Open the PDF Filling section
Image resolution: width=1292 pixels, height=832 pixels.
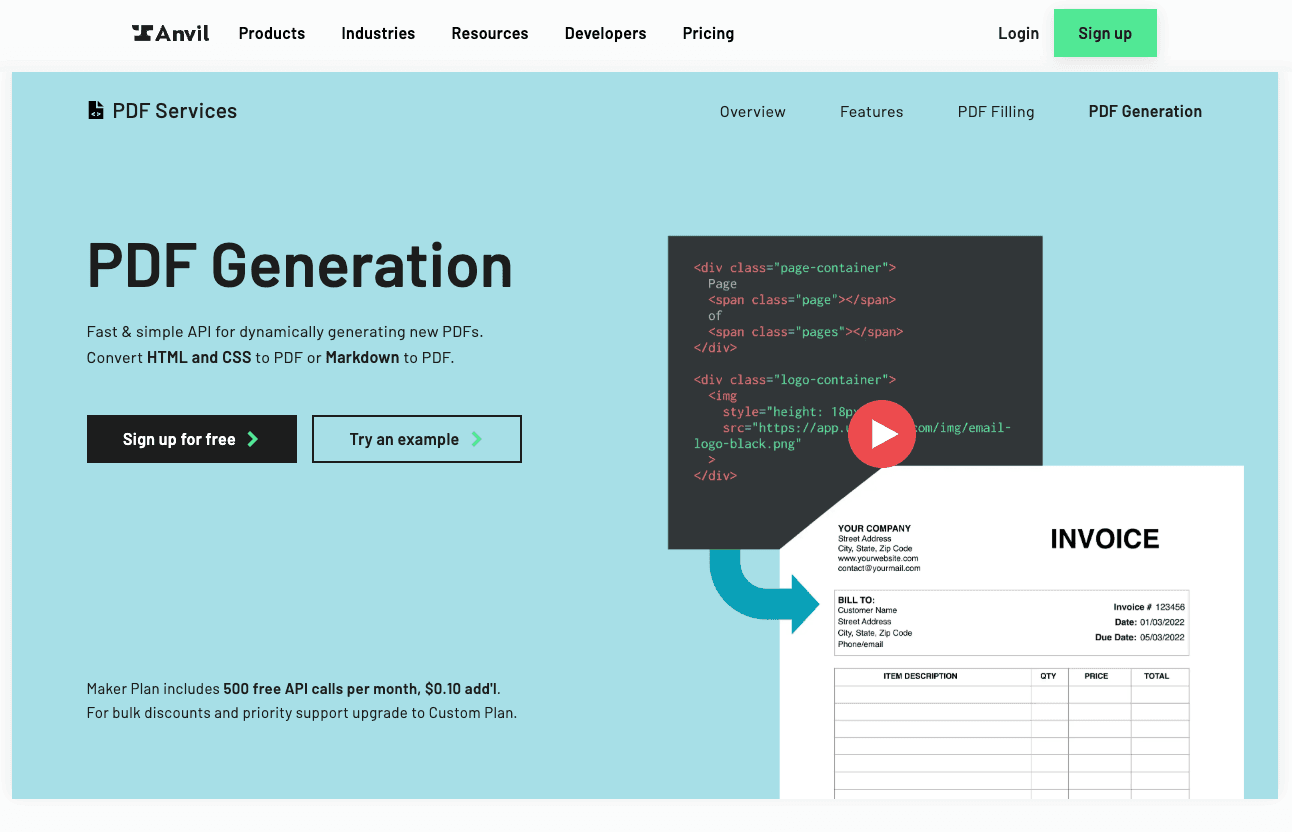pyautogui.click(x=996, y=111)
